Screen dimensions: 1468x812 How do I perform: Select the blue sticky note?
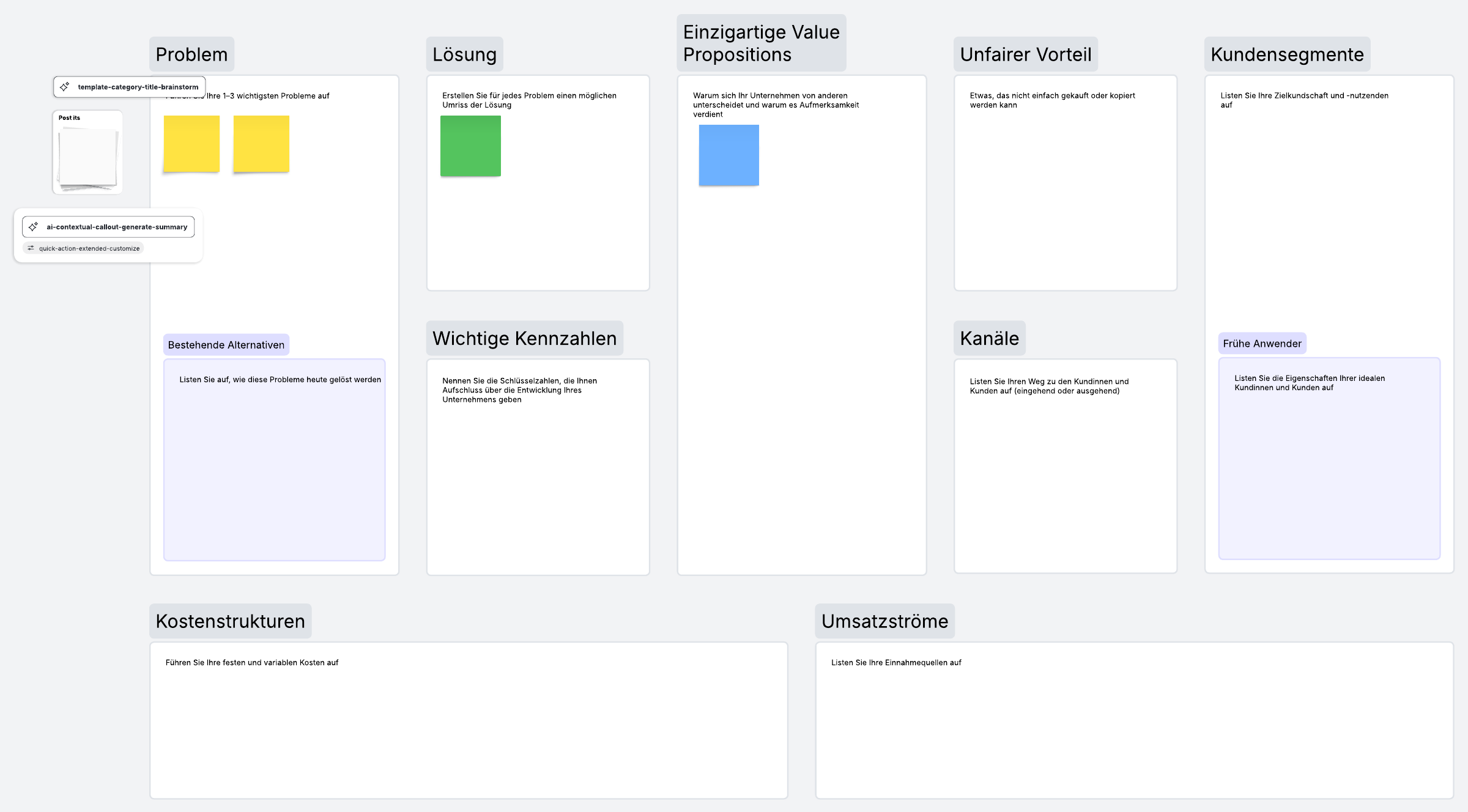[728, 155]
